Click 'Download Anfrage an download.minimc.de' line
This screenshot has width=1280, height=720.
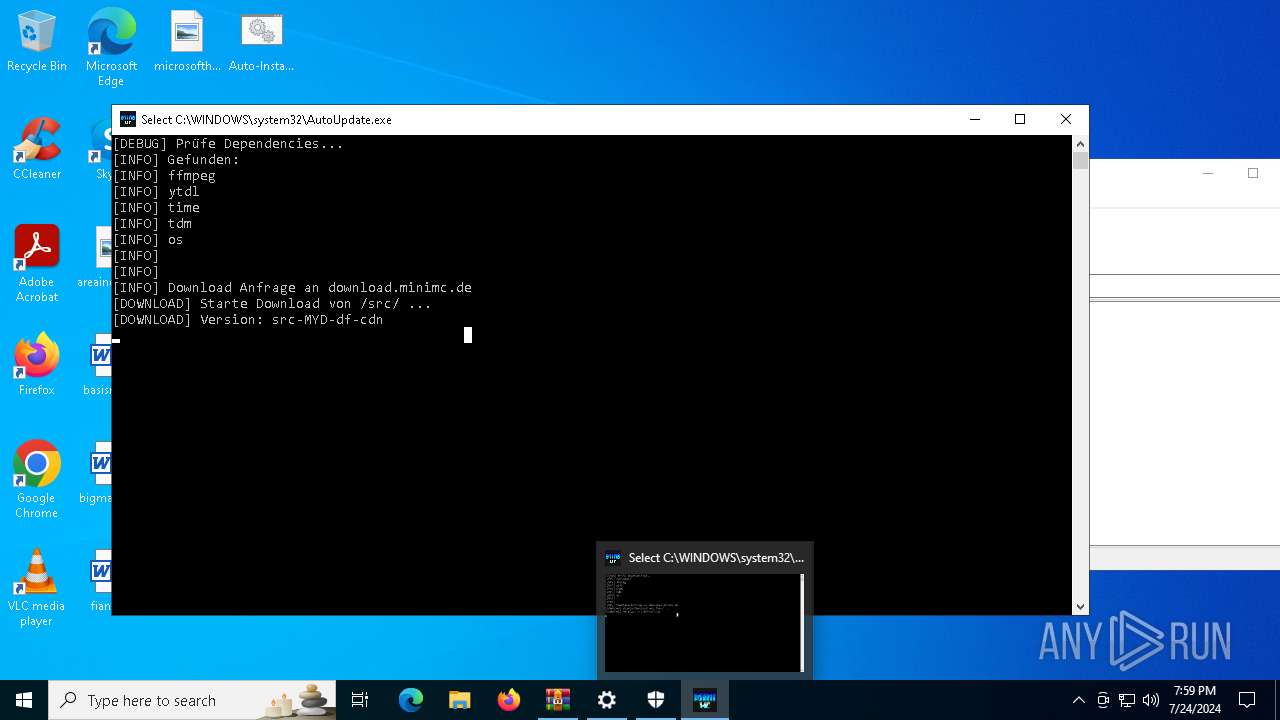pos(292,288)
